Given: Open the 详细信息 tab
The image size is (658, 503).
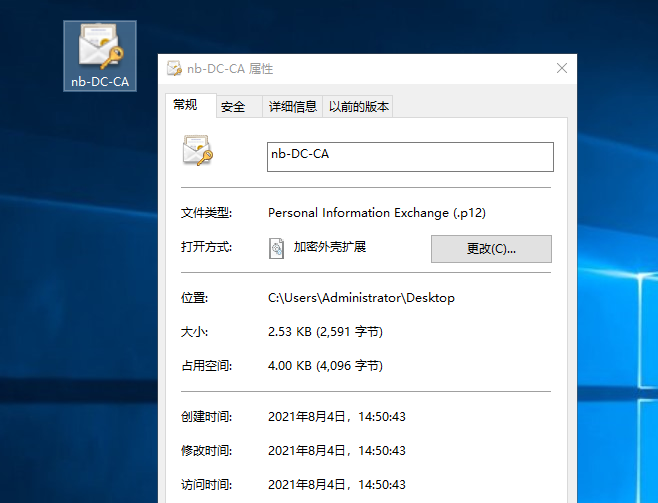Looking at the screenshot, I should click(x=292, y=107).
